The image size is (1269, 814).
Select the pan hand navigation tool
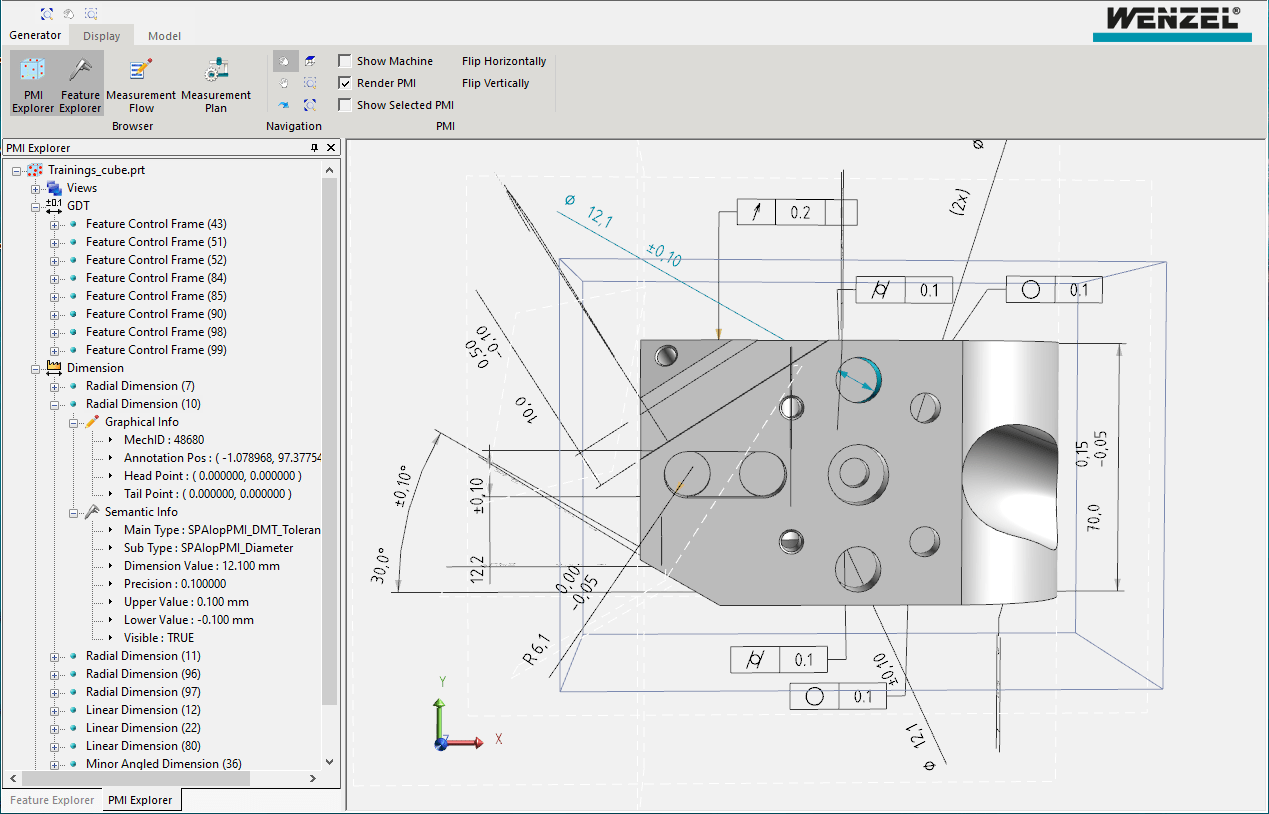pos(284,83)
